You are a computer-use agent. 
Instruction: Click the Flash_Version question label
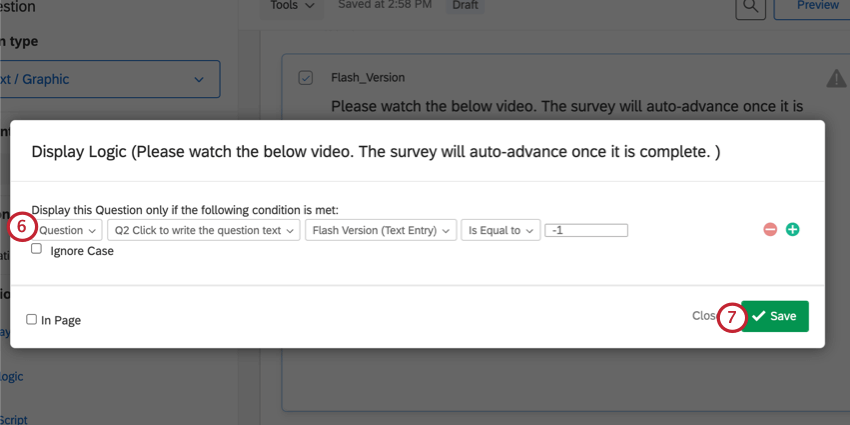coord(367,77)
